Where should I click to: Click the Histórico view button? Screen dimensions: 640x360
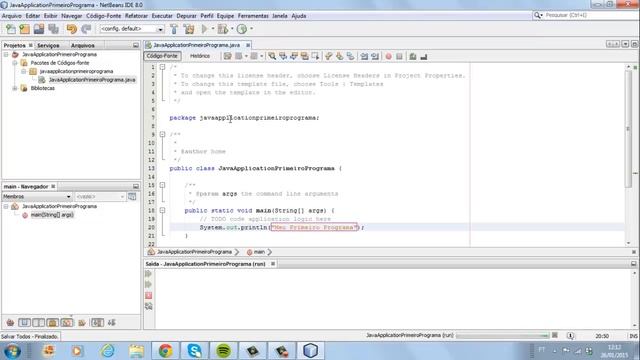coord(200,56)
